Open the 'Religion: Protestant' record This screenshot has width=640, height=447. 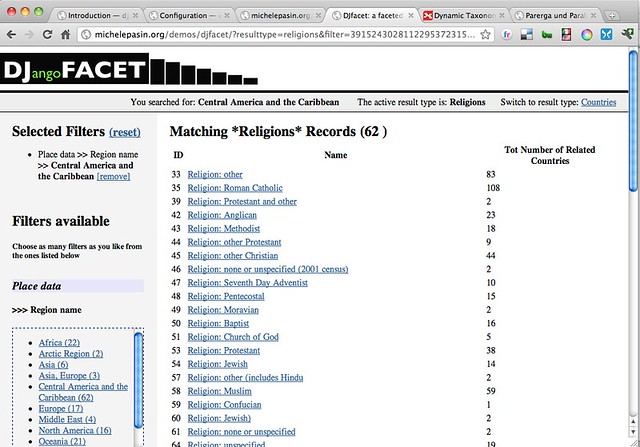pos(224,351)
